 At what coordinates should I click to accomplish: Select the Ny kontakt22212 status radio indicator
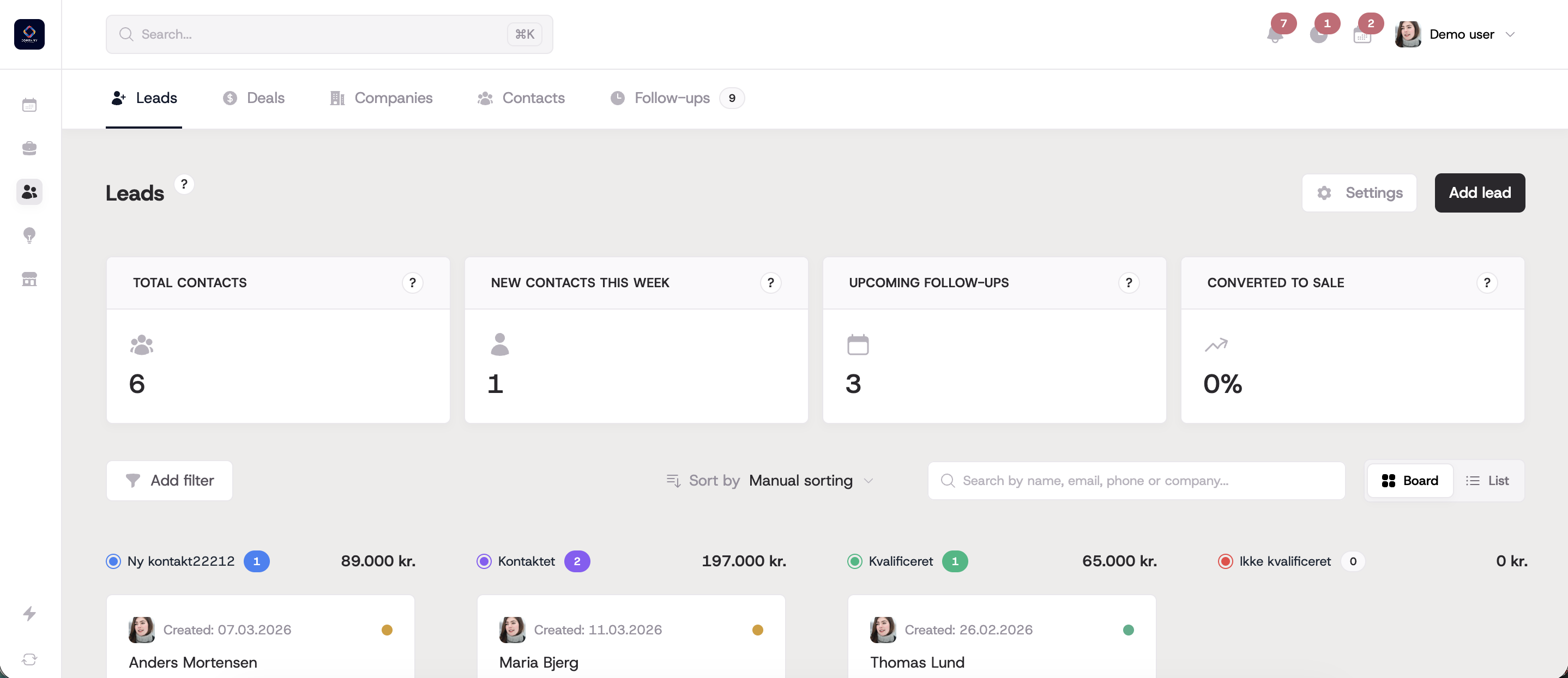click(x=113, y=560)
